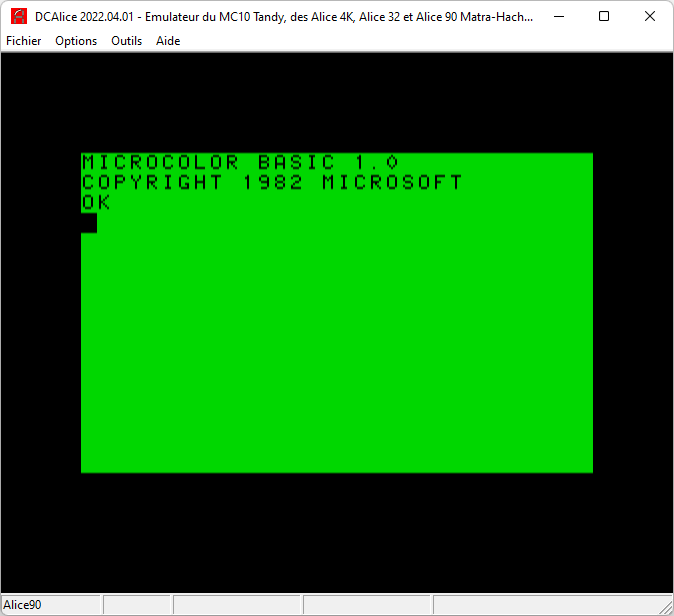
Task: Click the black cursor block below OK
Action: pos(89,223)
